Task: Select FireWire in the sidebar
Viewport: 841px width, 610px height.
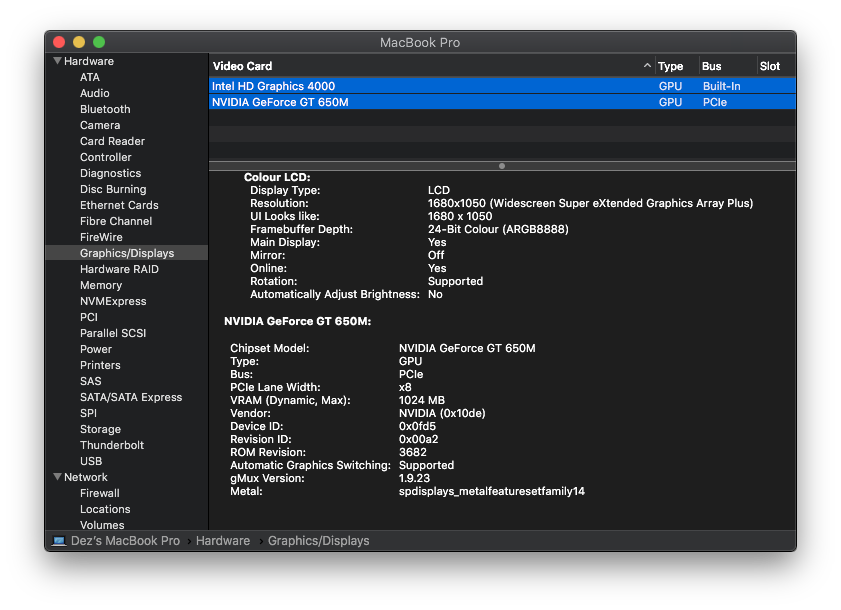Action: point(101,238)
